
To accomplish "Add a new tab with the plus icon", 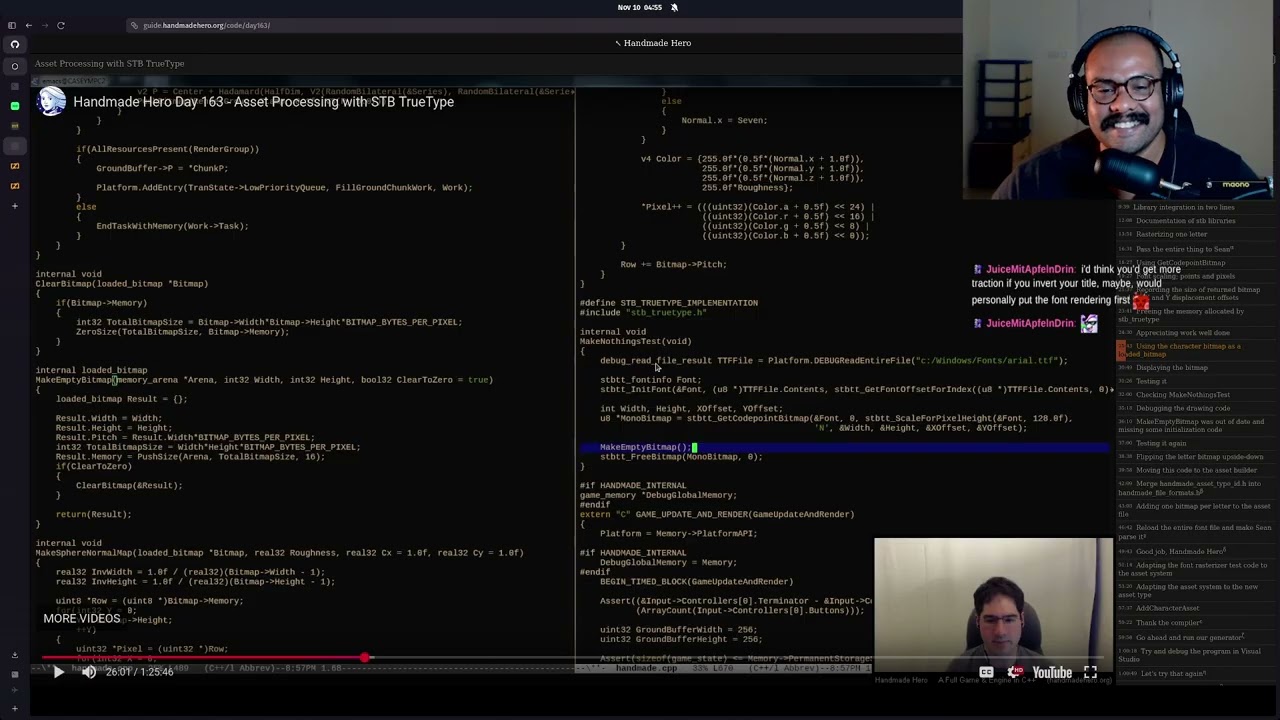I will [14, 206].
